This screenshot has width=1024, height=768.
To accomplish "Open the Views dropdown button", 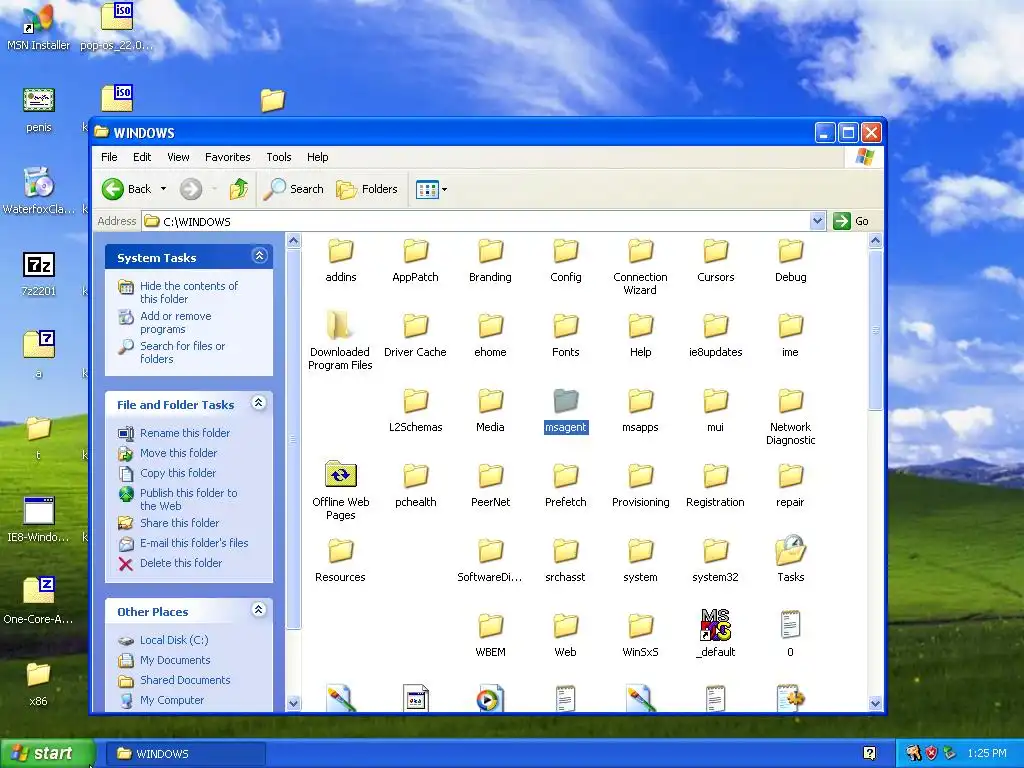I will (431, 189).
